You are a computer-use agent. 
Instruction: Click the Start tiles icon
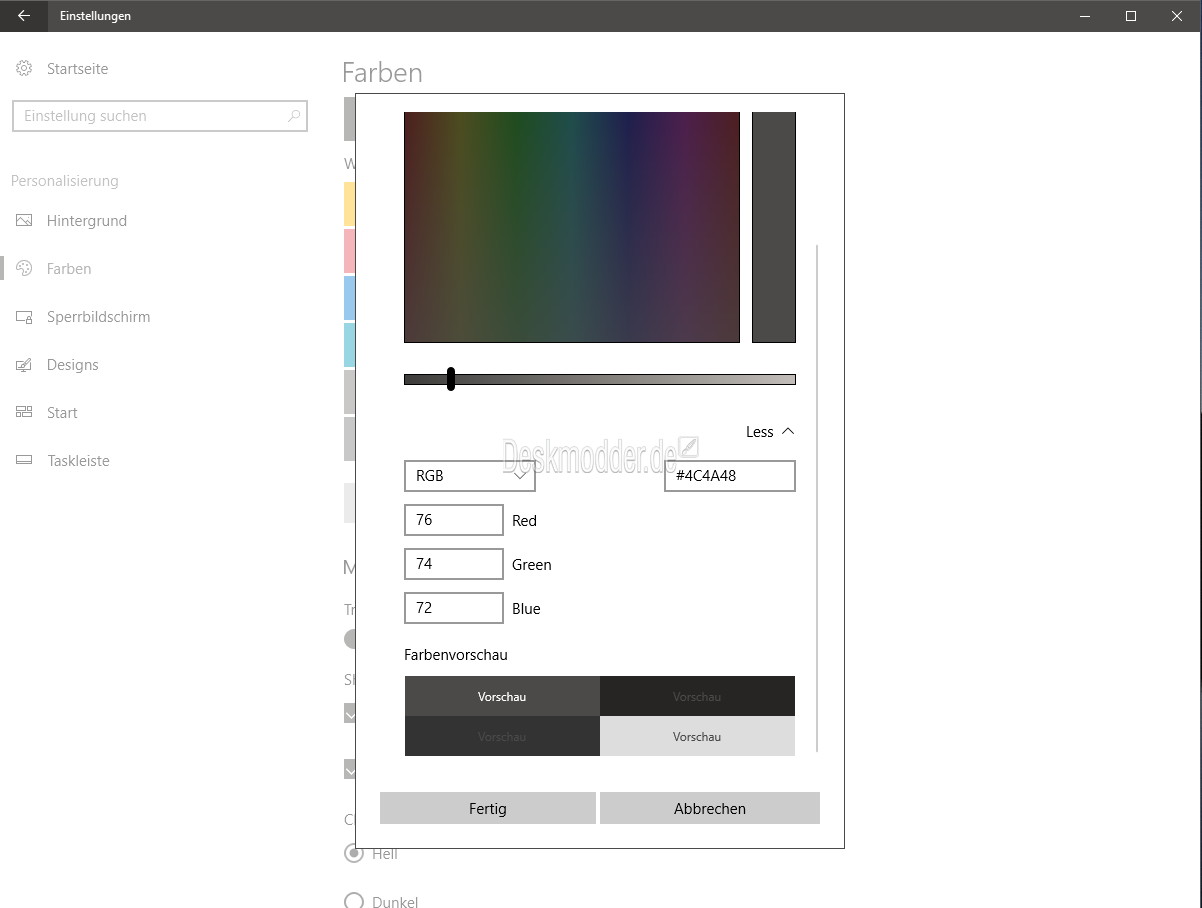[25, 413]
